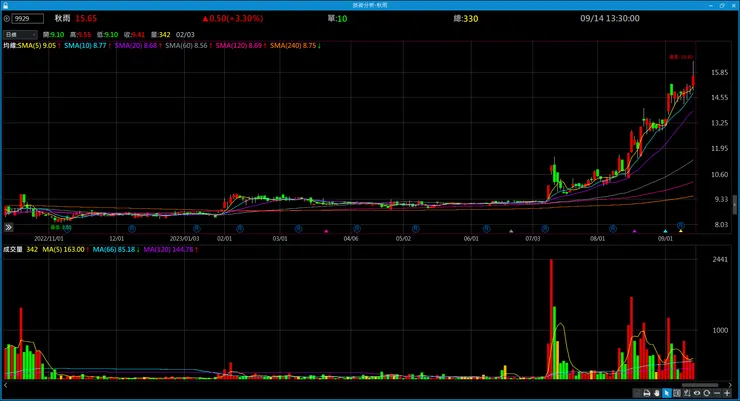Click the last price 15.65
Viewport: 740px width, 401px height.
pos(86,18)
